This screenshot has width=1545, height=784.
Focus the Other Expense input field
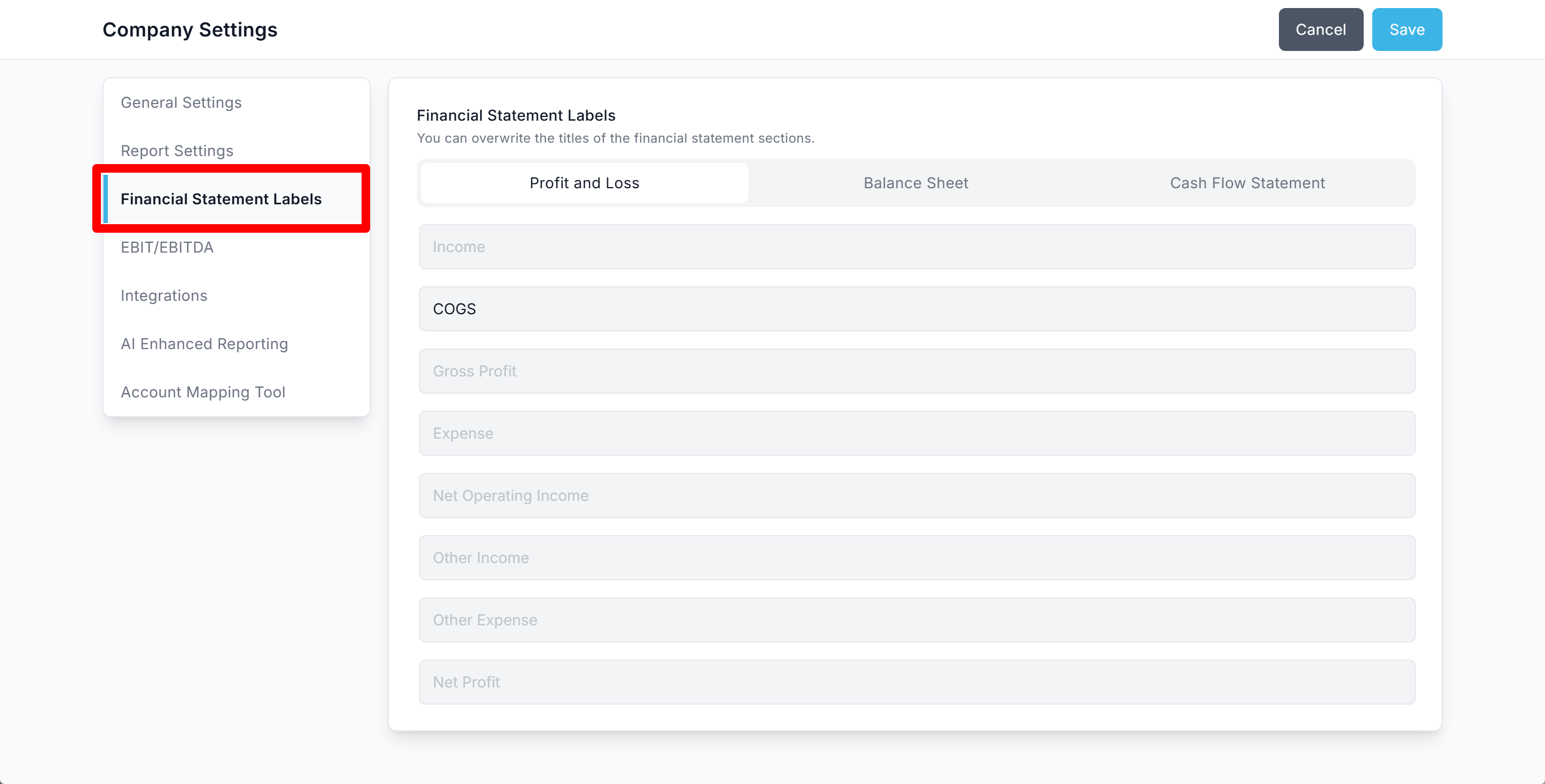point(916,620)
